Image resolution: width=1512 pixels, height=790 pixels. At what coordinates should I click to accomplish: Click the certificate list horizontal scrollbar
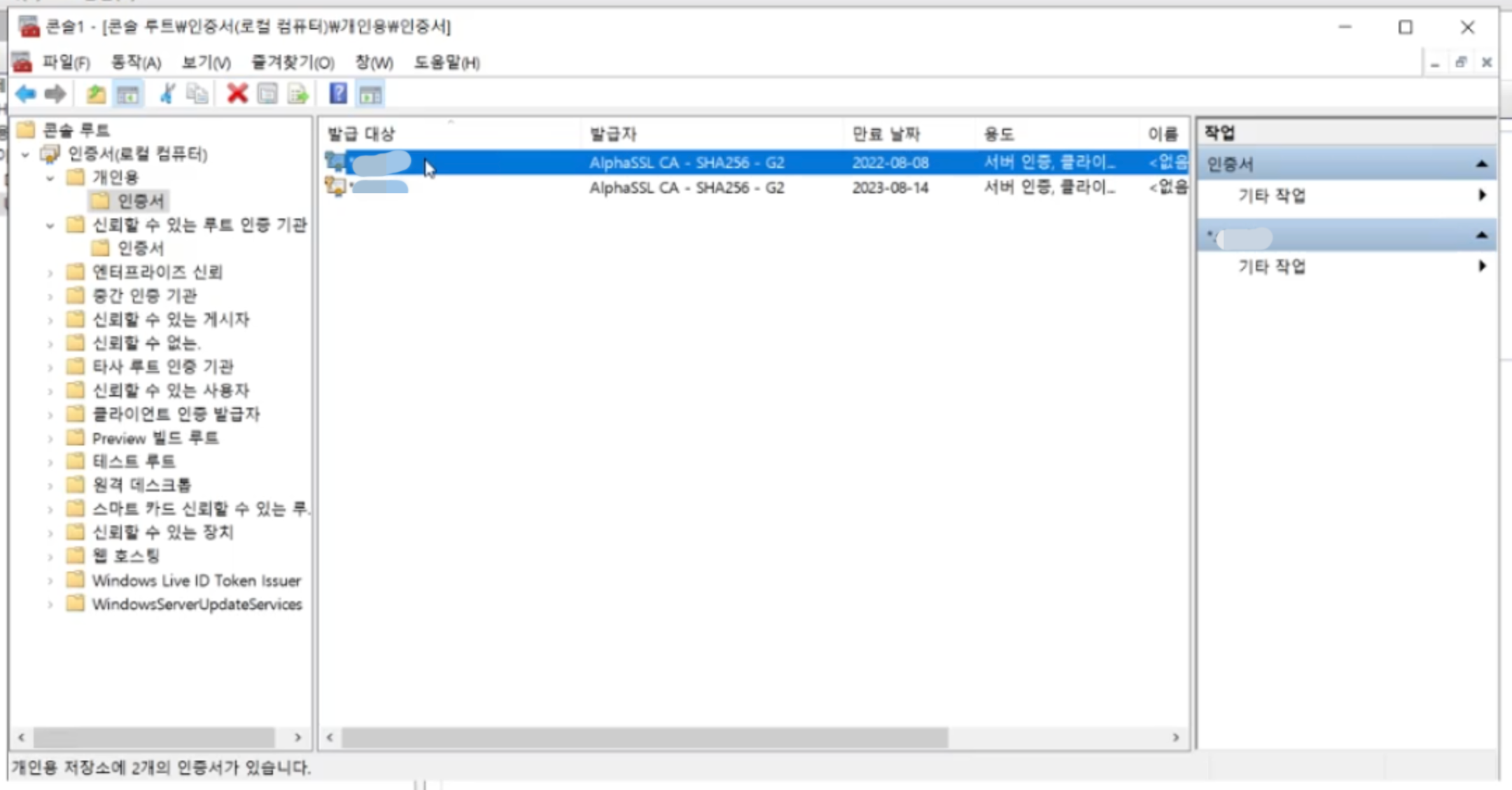(644, 737)
